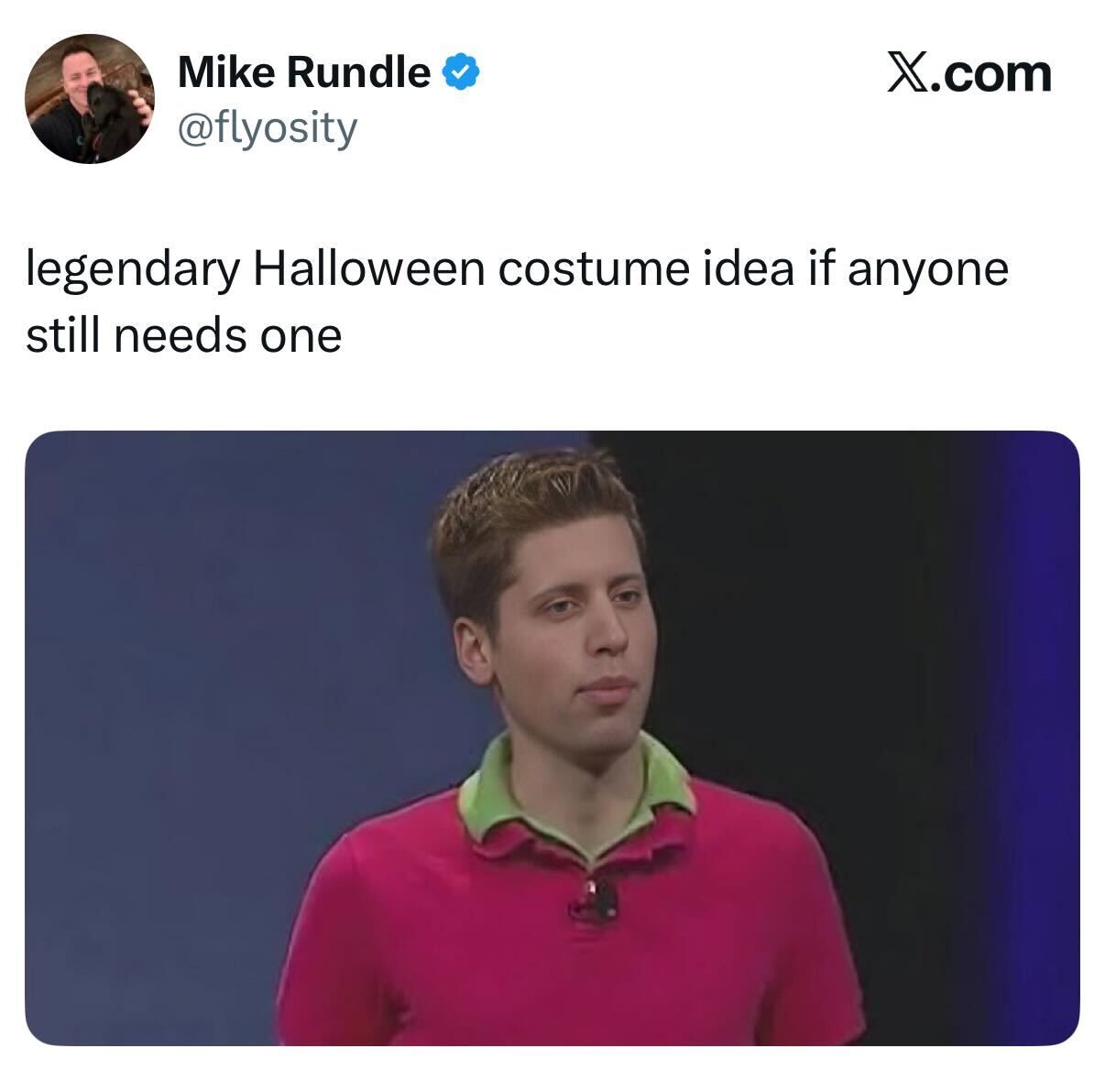Click the black dog in the avatar picture

pyautogui.click(x=105, y=119)
